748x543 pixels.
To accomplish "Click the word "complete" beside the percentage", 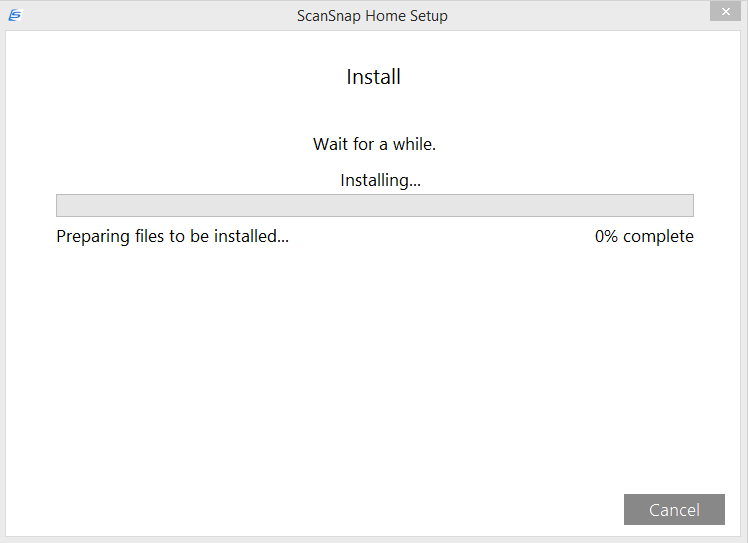I will (658, 237).
